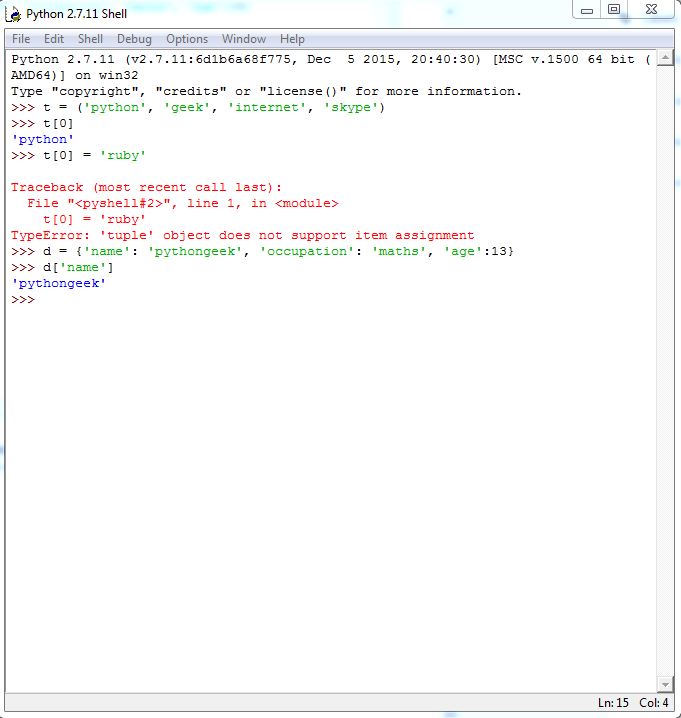Click the scrollbar down arrow
This screenshot has width=681, height=718.
tap(665, 685)
